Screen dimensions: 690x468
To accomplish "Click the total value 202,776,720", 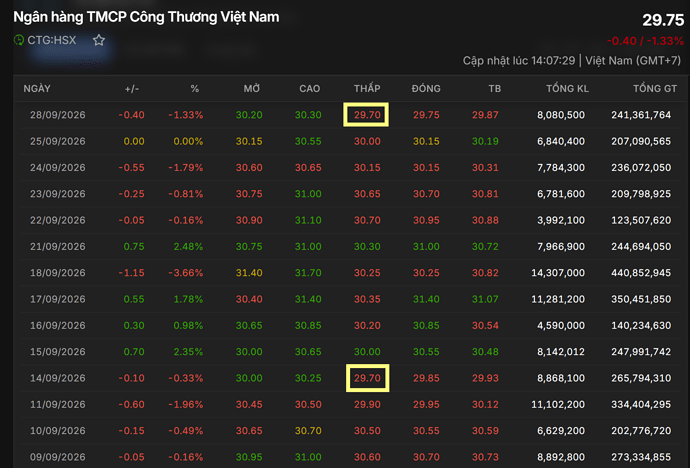I will point(641,431).
